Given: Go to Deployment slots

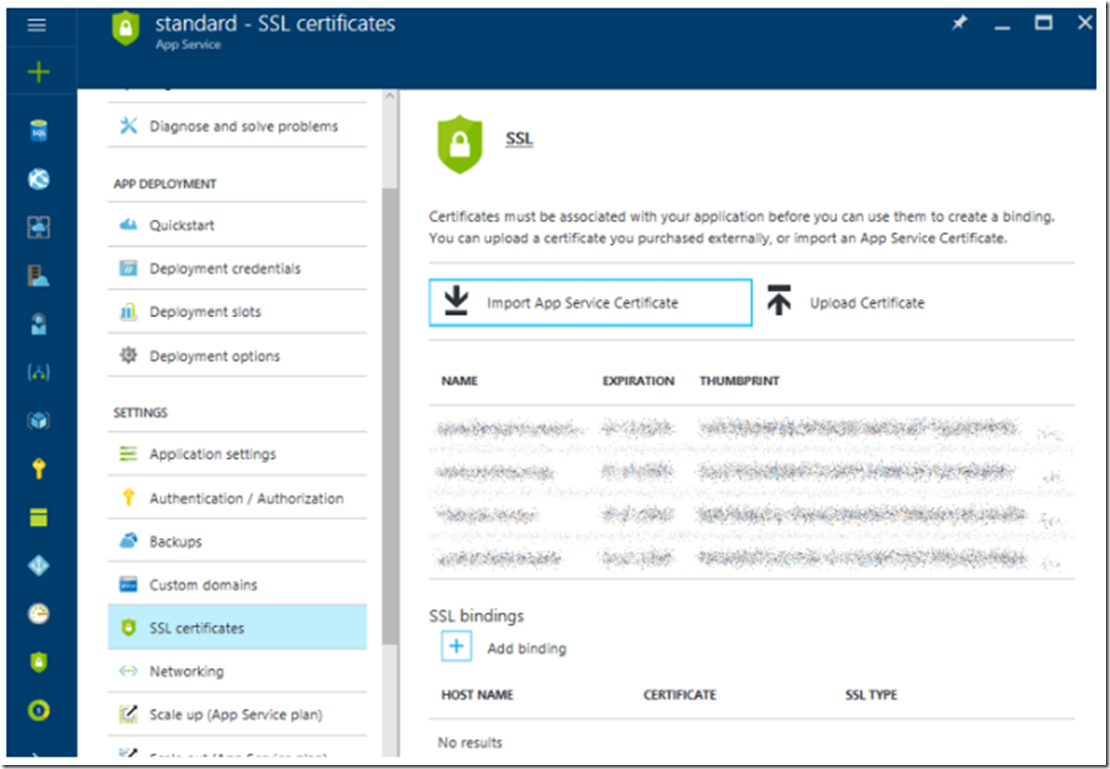Looking at the screenshot, I should tap(205, 312).
